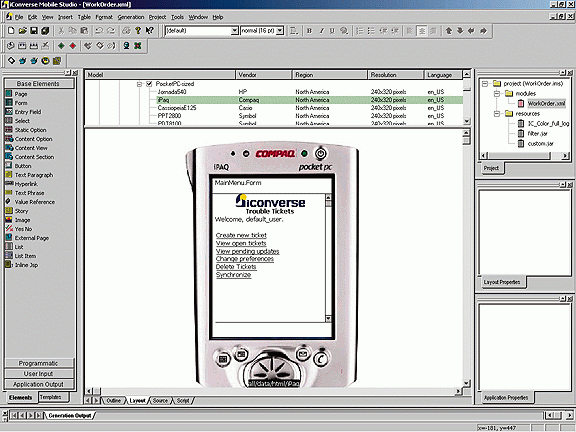This screenshot has height=432, width=576.
Task: Click the Redo arrow icon
Action: 110,30
